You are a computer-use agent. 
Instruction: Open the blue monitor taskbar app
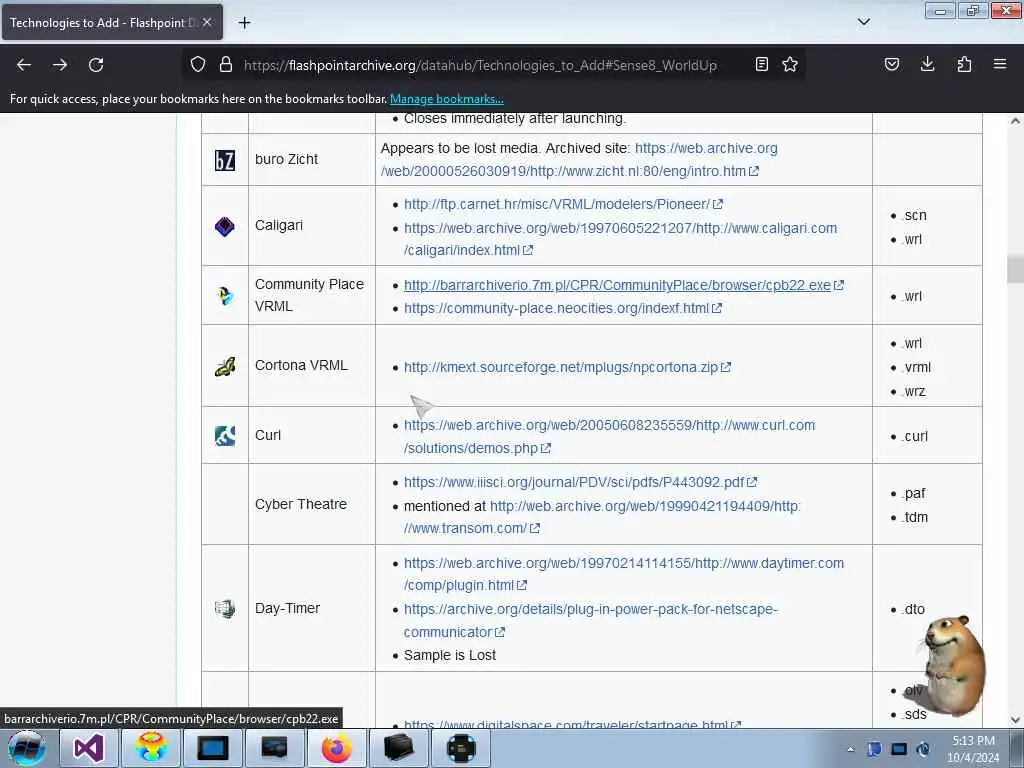coord(213,748)
